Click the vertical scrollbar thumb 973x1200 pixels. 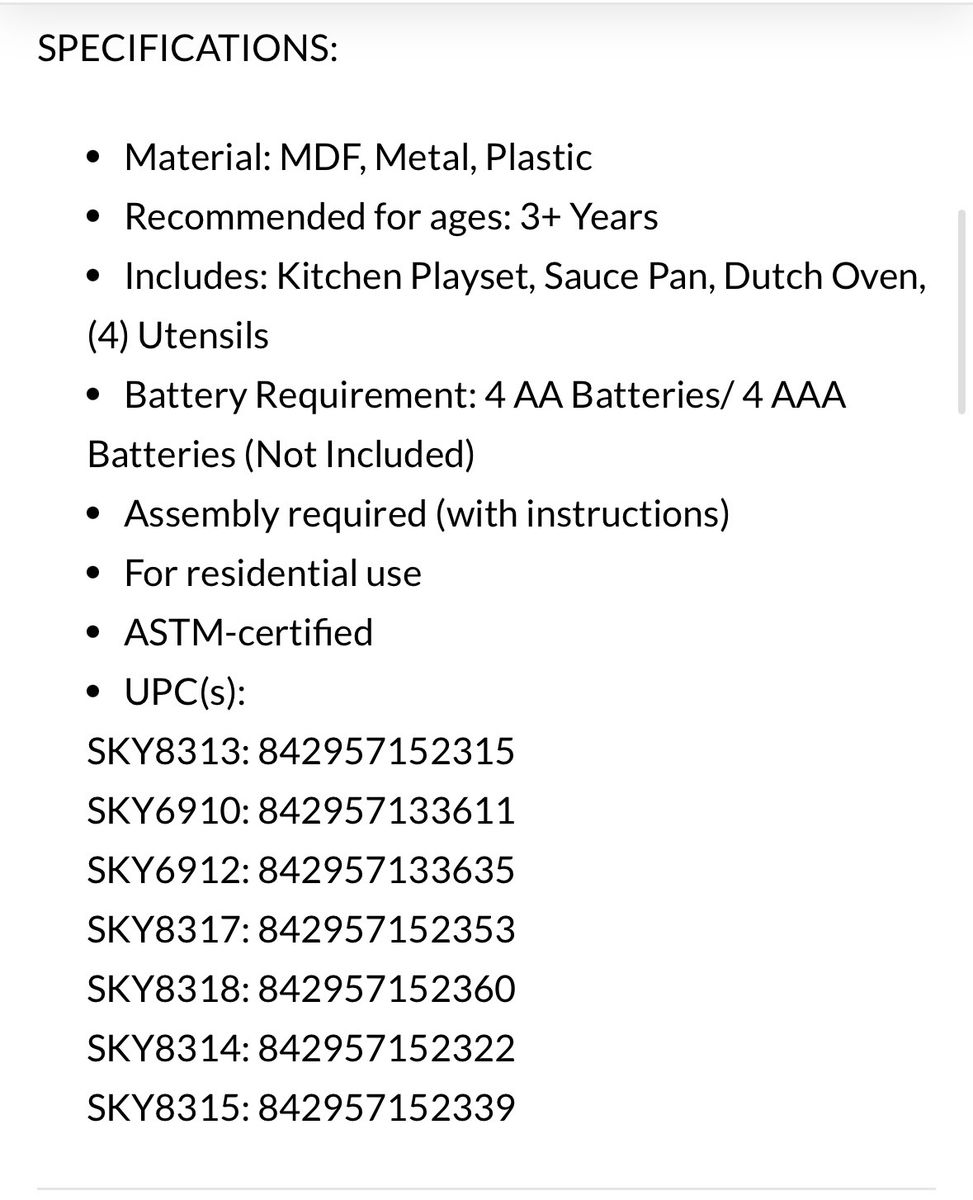(962, 312)
